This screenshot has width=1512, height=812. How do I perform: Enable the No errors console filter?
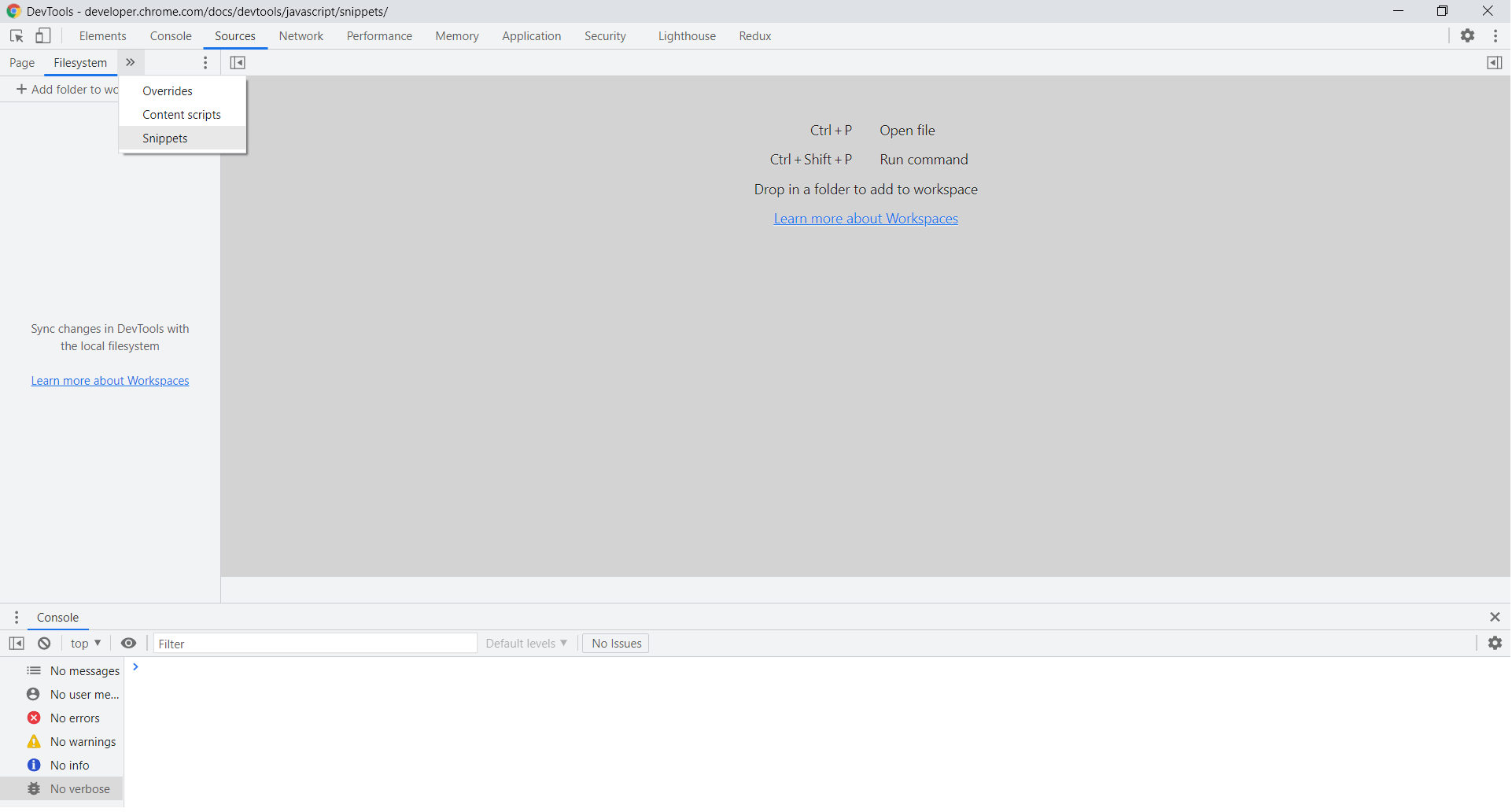[x=74, y=718]
